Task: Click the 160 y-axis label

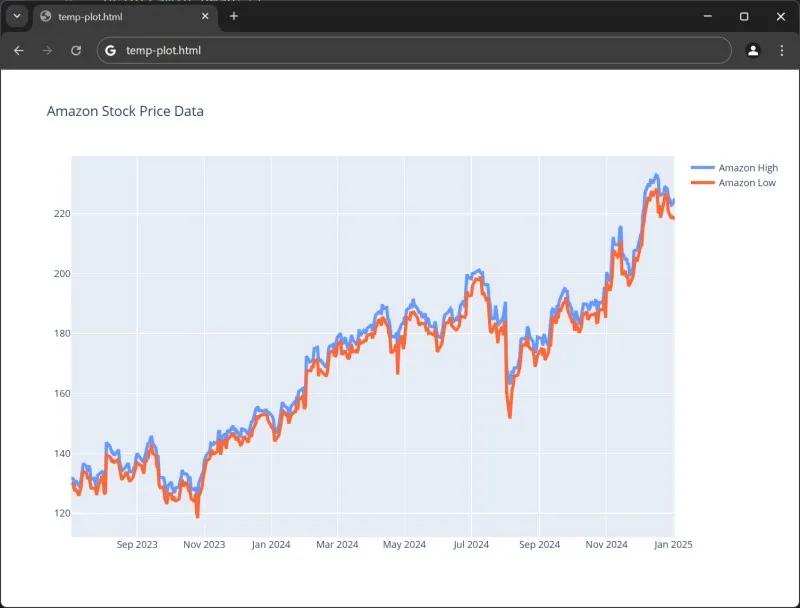Action: [62, 394]
